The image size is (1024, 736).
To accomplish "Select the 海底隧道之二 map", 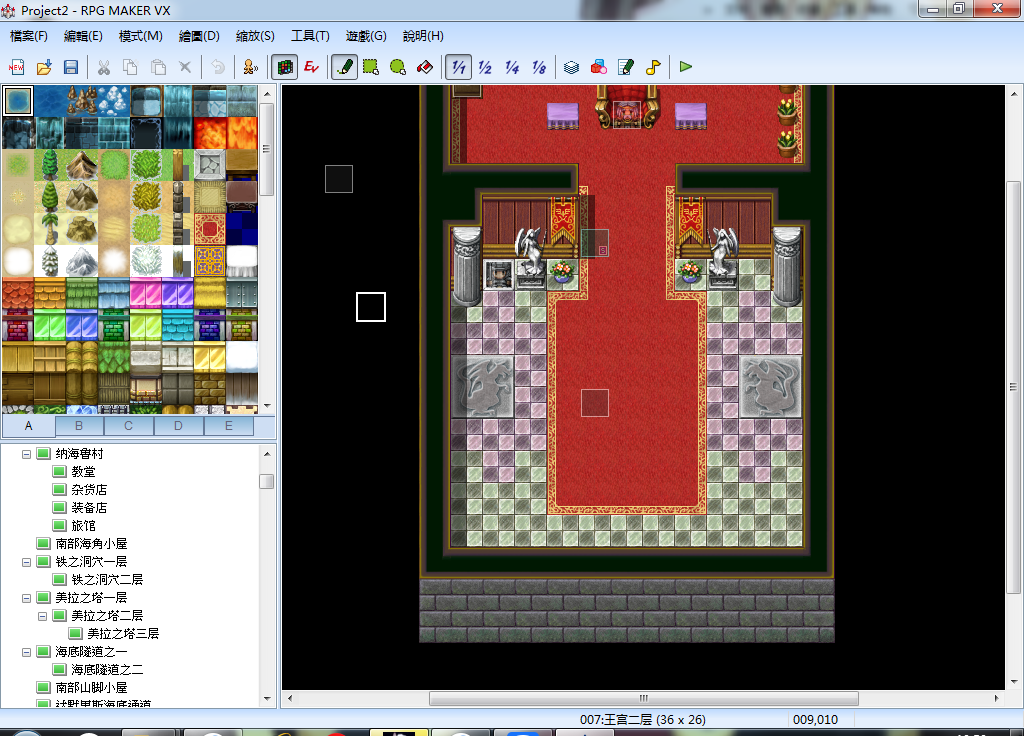I will tap(107, 669).
